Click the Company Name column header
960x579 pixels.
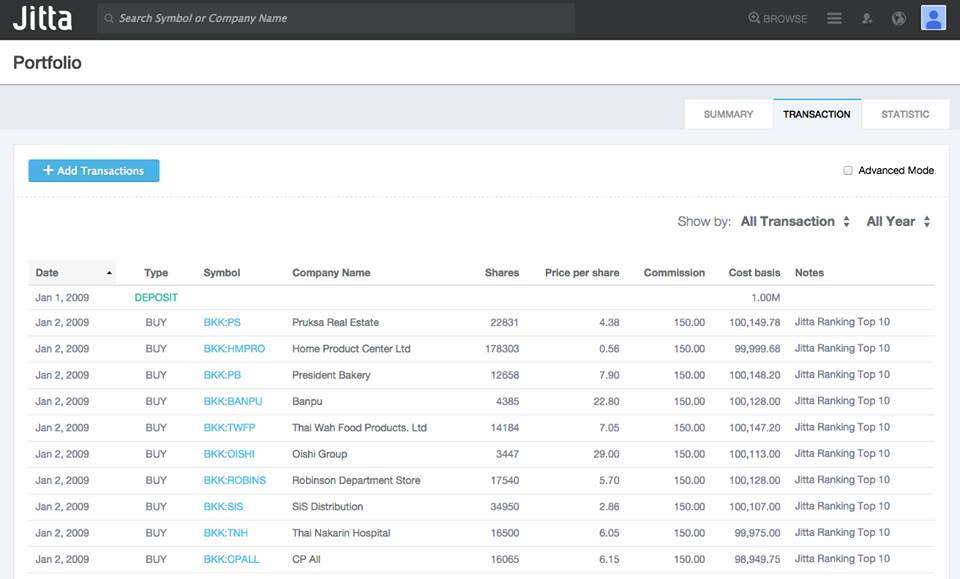click(331, 272)
